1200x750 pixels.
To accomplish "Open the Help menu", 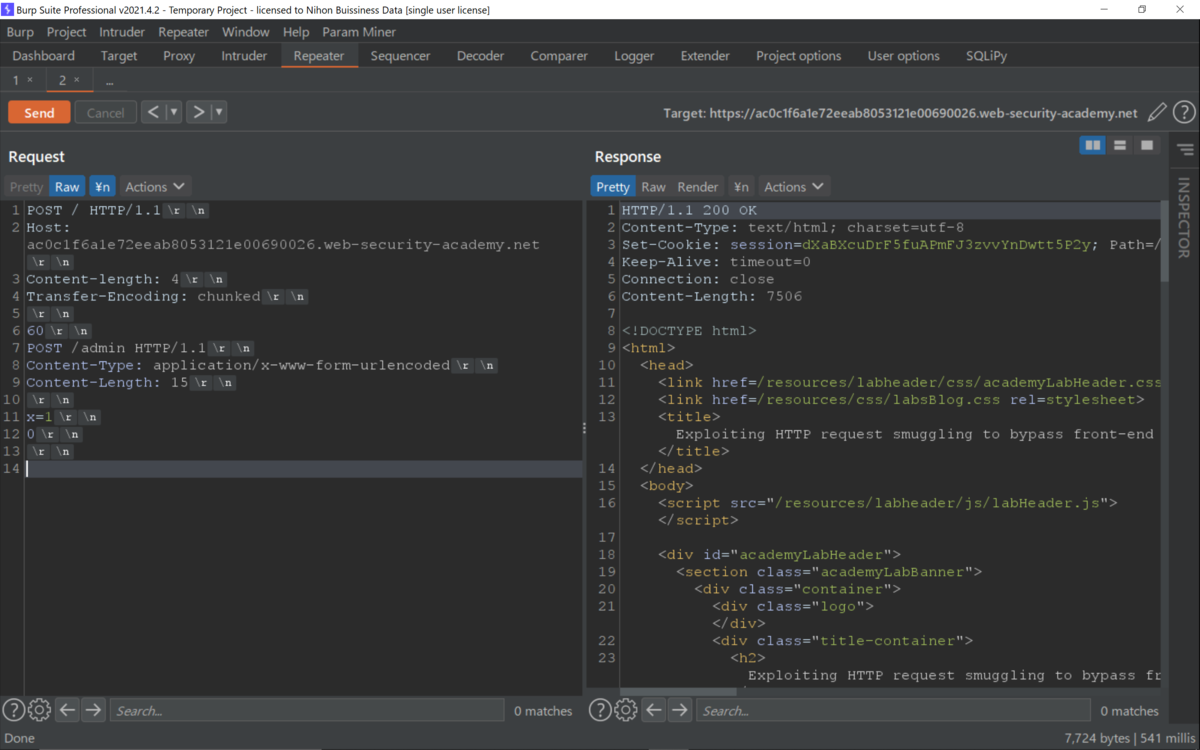I will (x=296, y=32).
